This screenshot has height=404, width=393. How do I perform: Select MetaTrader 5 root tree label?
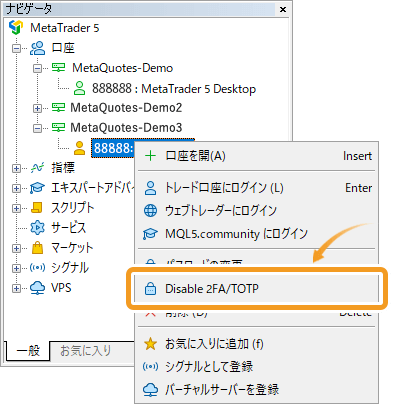click(x=65, y=28)
